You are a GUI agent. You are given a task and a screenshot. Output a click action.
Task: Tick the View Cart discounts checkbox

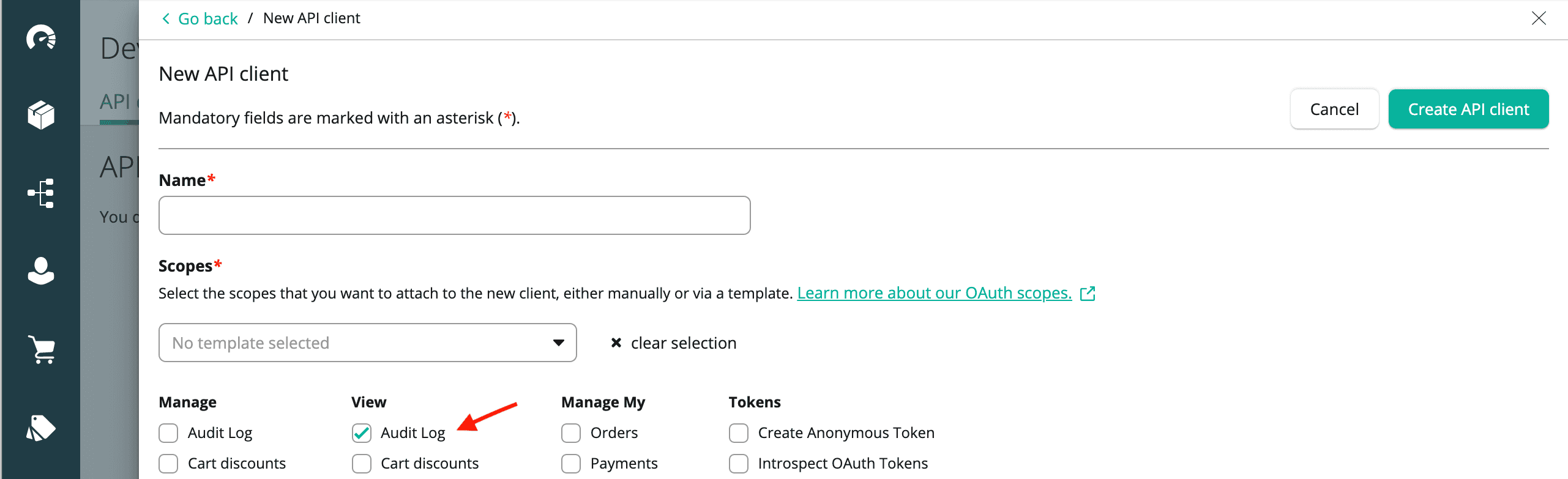pyautogui.click(x=362, y=464)
